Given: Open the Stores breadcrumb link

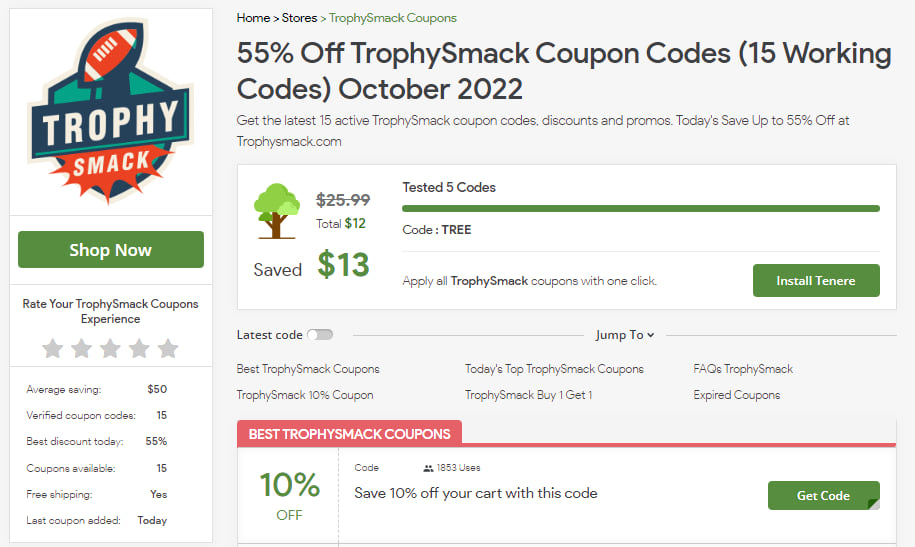Looking at the screenshot, I should (299, 18).
